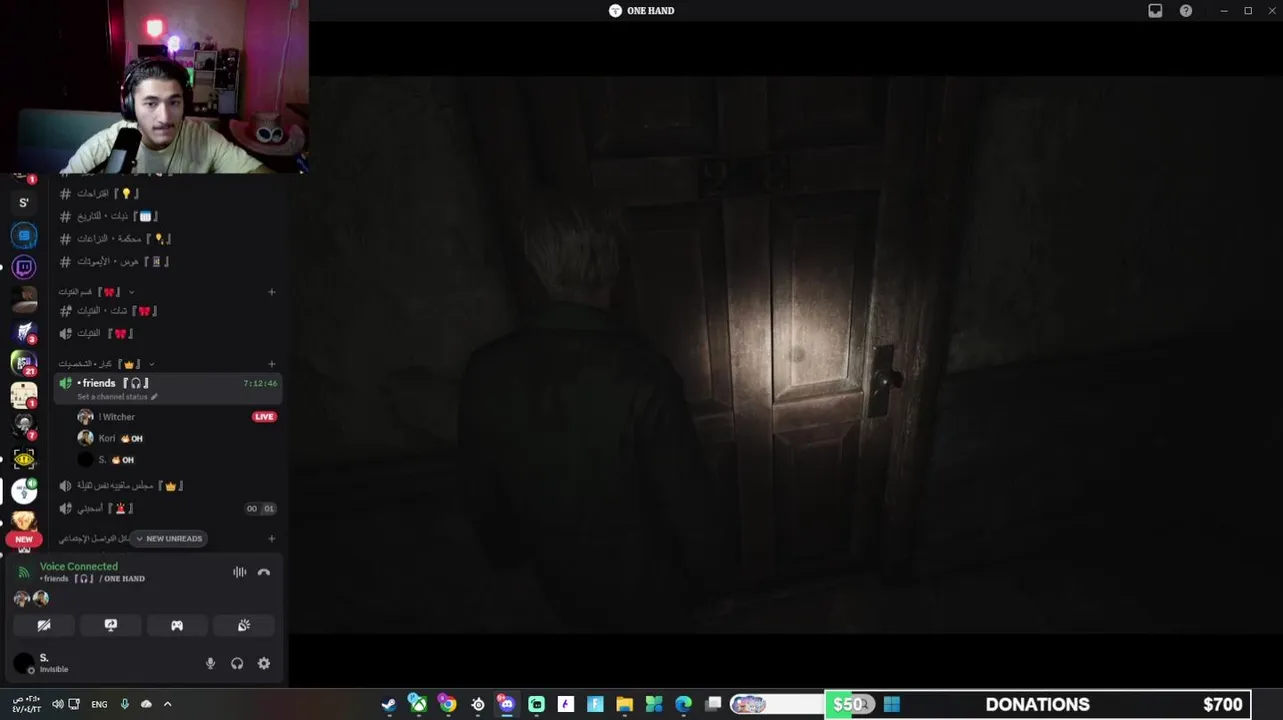Open Microsoft Edge from the taskbar
Viewport: 1283px width, 720px height.
pyautogui.click(x=683, y=704)
